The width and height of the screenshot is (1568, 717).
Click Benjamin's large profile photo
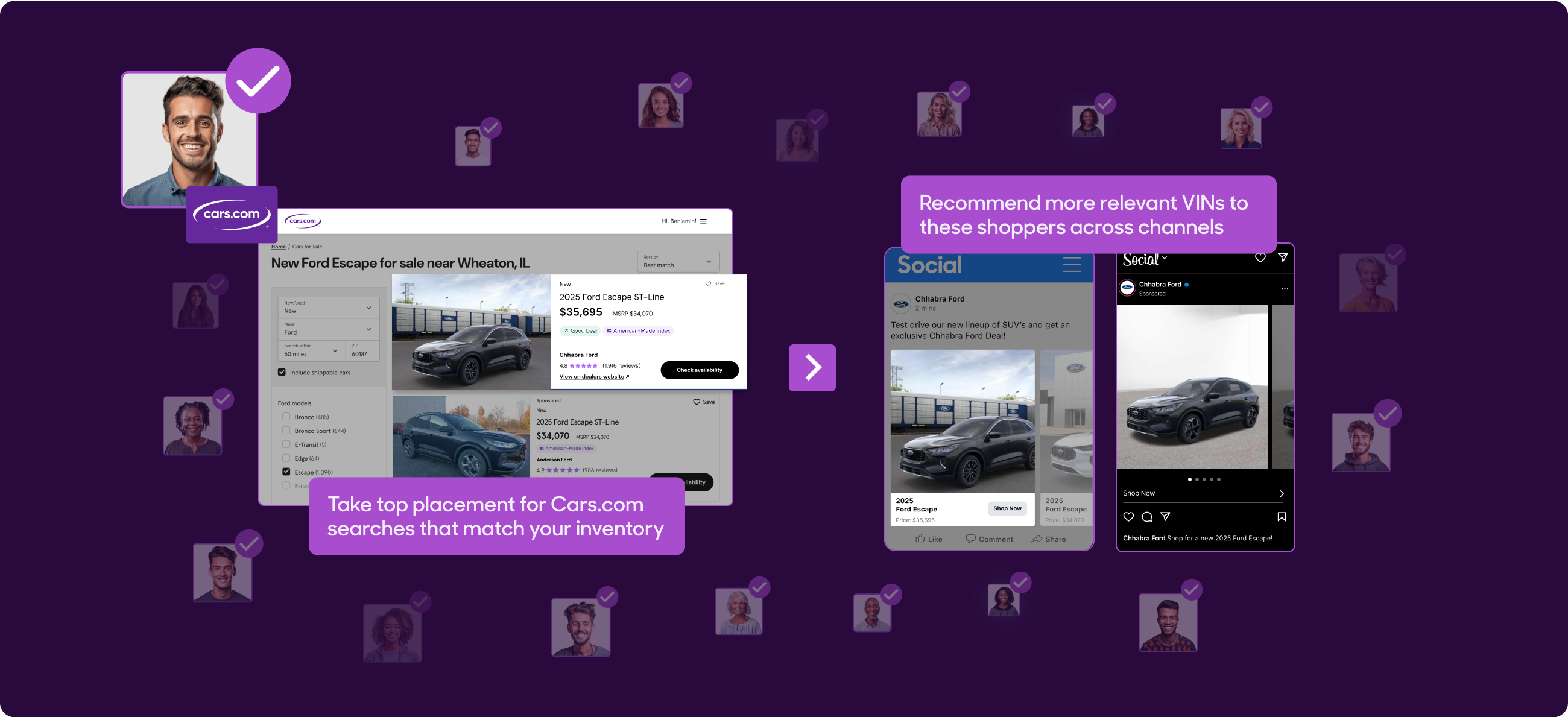click(x=189, y=139)
